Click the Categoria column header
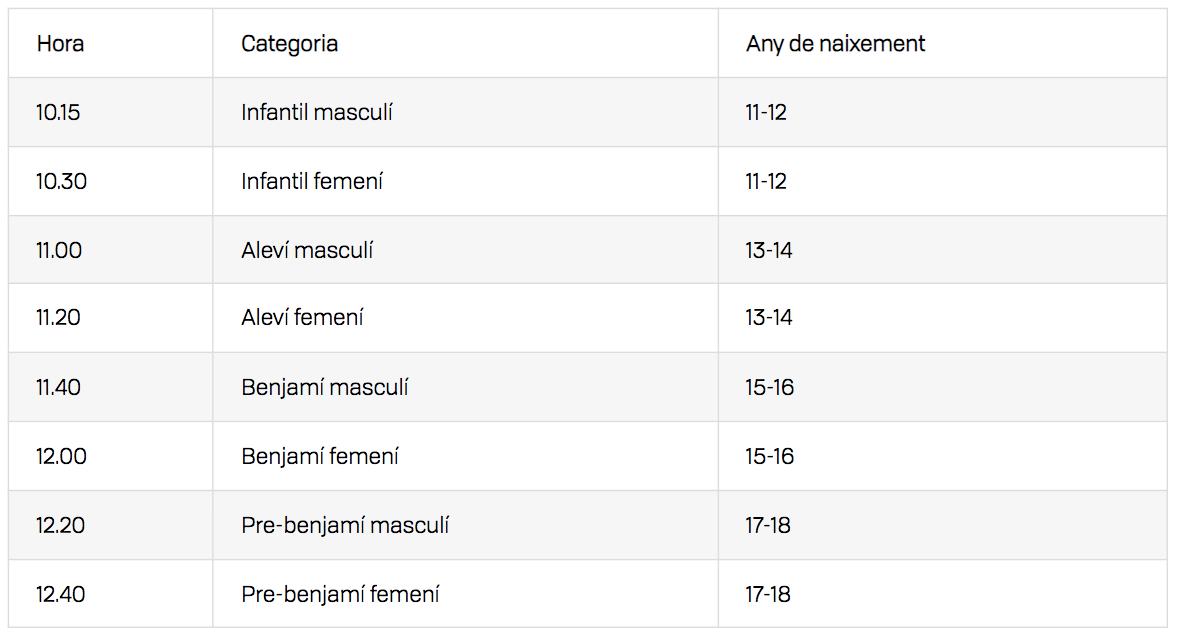Screen dimensions: 1178x637 (x=289, y=44)
